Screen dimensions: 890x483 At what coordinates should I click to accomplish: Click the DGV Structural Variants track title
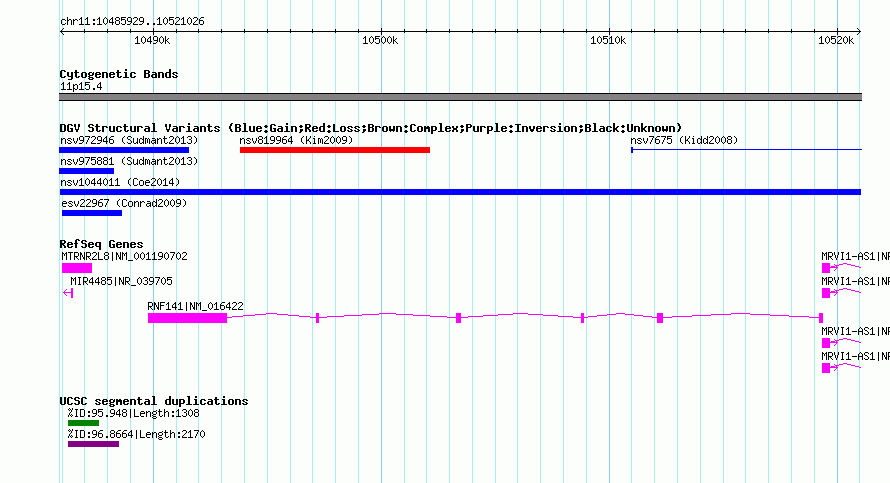point(371,128)
